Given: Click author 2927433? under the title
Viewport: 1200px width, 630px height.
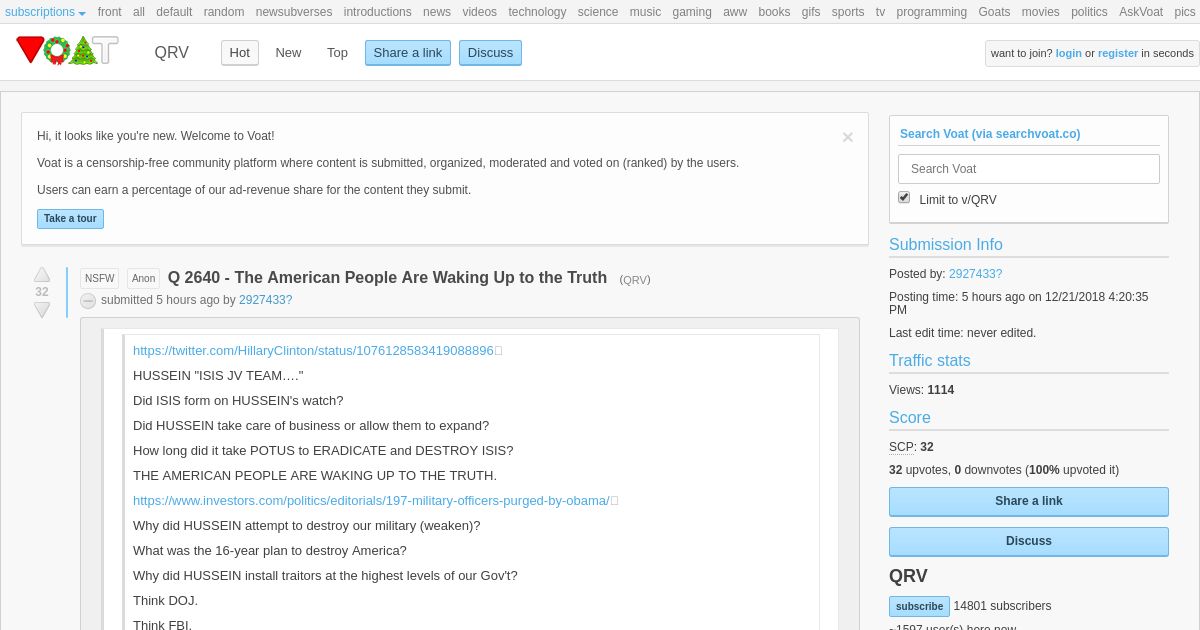Looking at the screenshot, I should point(265,300).
